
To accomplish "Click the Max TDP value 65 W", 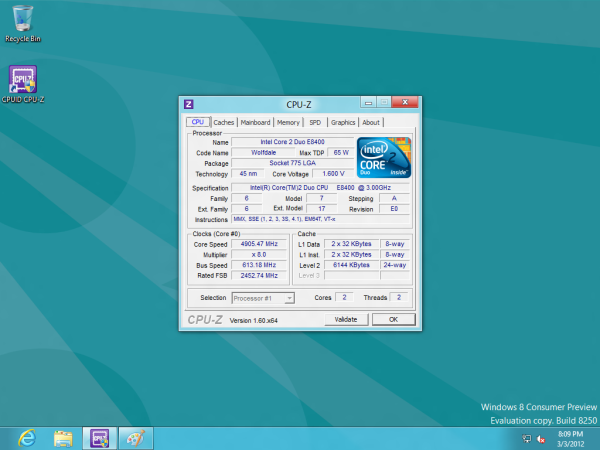I will [x=341, y=152].
